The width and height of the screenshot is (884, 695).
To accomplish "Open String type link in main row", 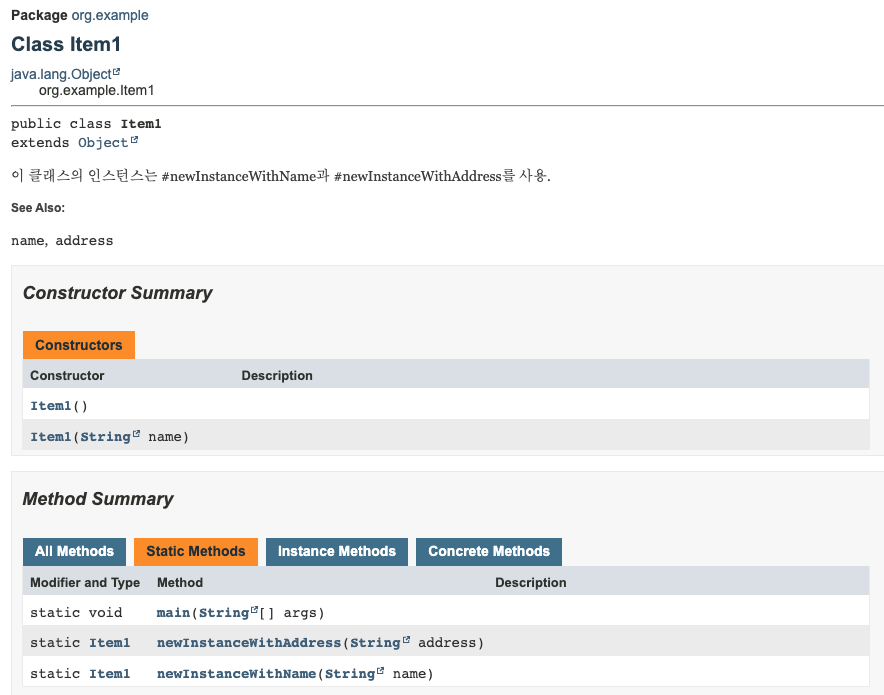I will [224, 613].
